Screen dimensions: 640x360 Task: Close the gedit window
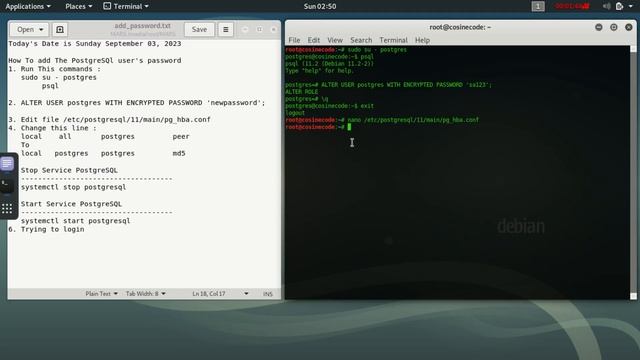(x=273, y=29)
